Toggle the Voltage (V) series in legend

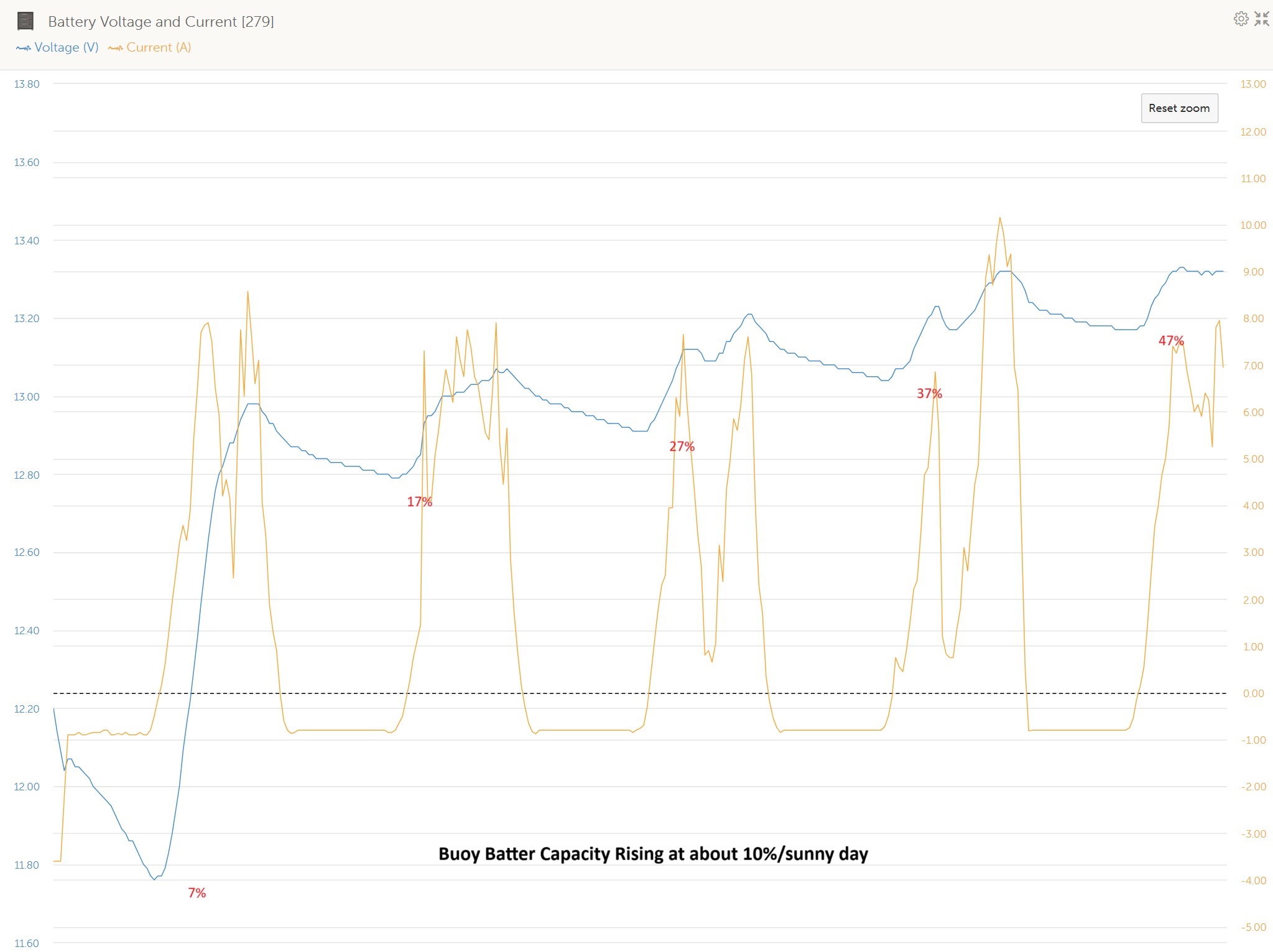pyautogui.click(x=57, y=47)
